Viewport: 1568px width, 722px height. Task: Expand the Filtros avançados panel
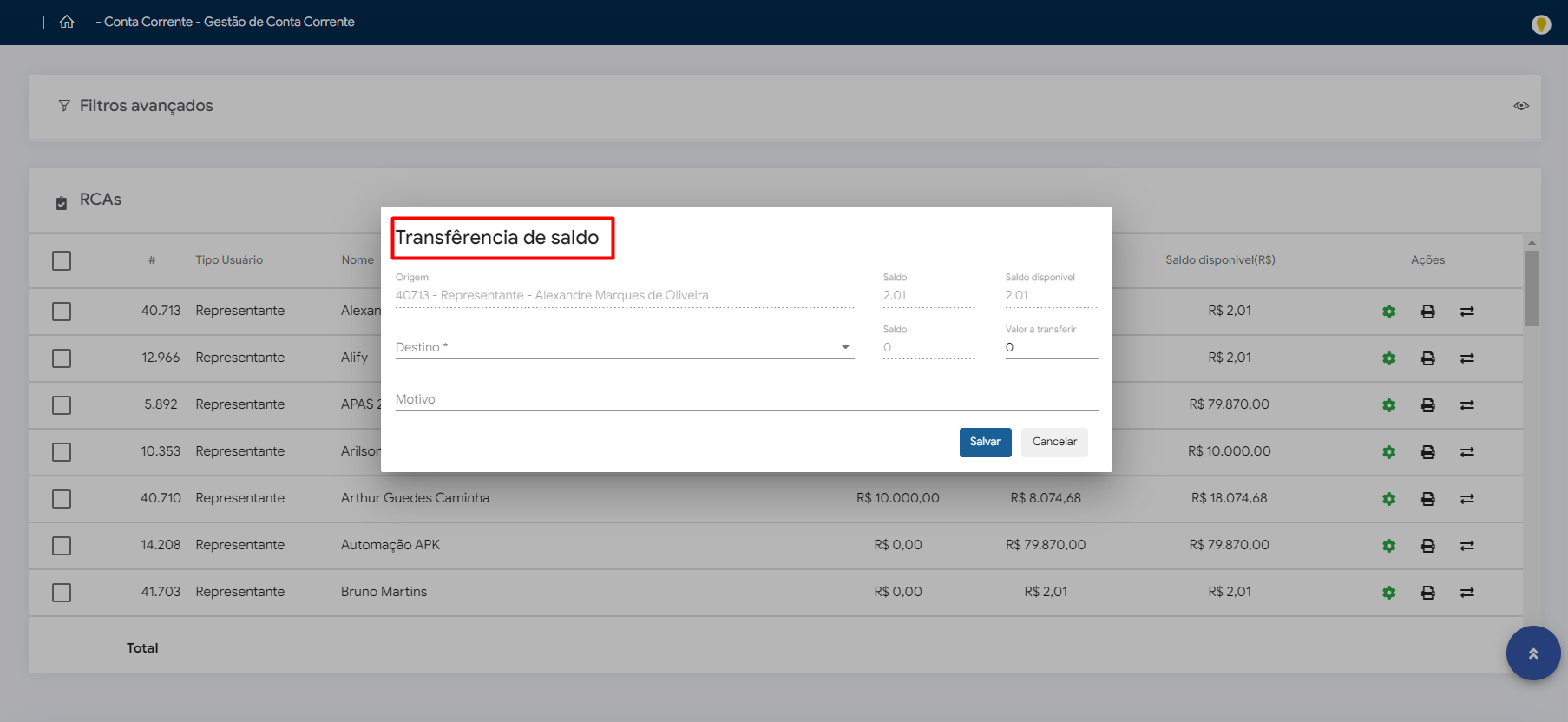tap(146, 106)
